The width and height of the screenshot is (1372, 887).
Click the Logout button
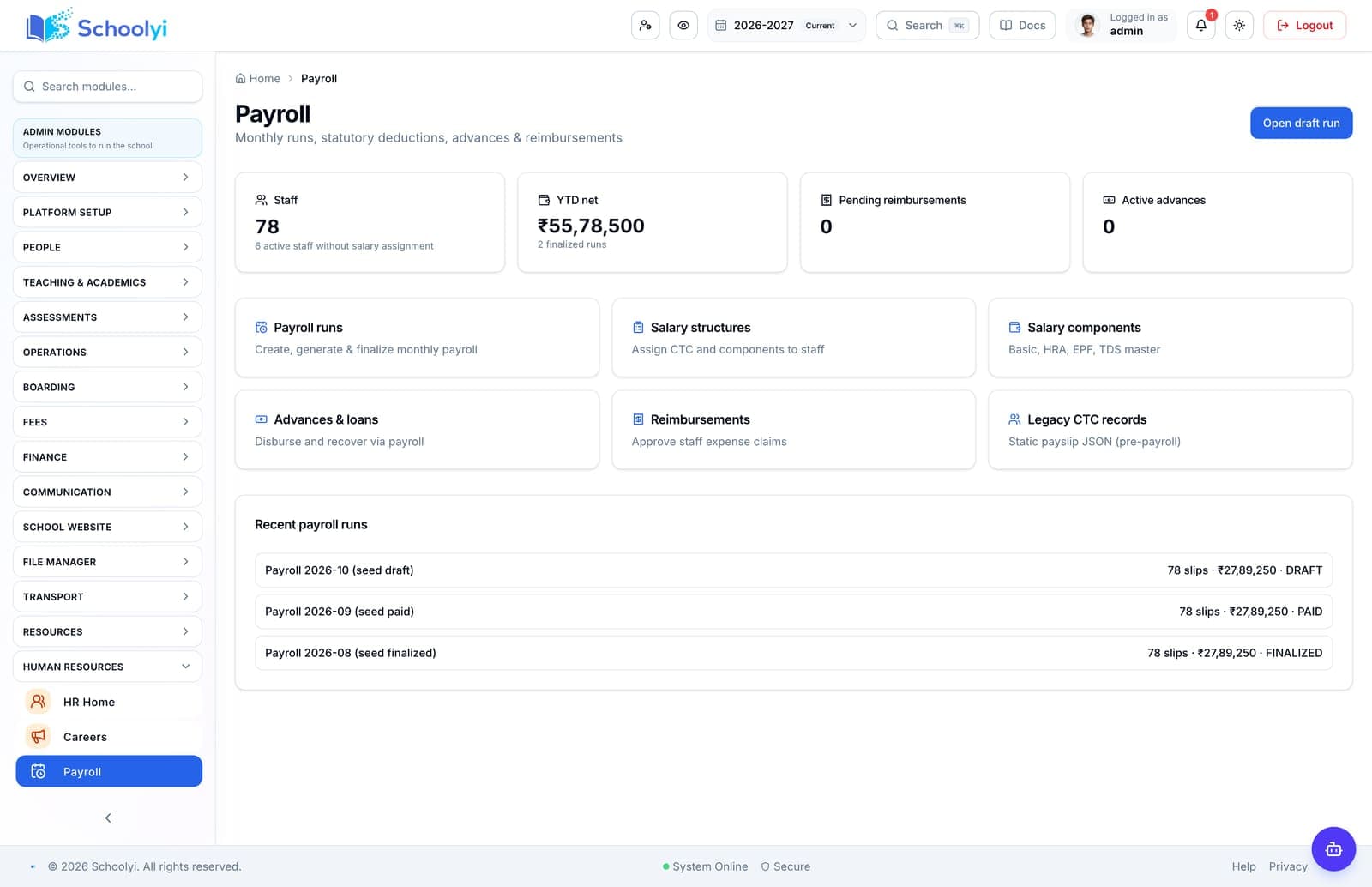(x=1304, y=26)
